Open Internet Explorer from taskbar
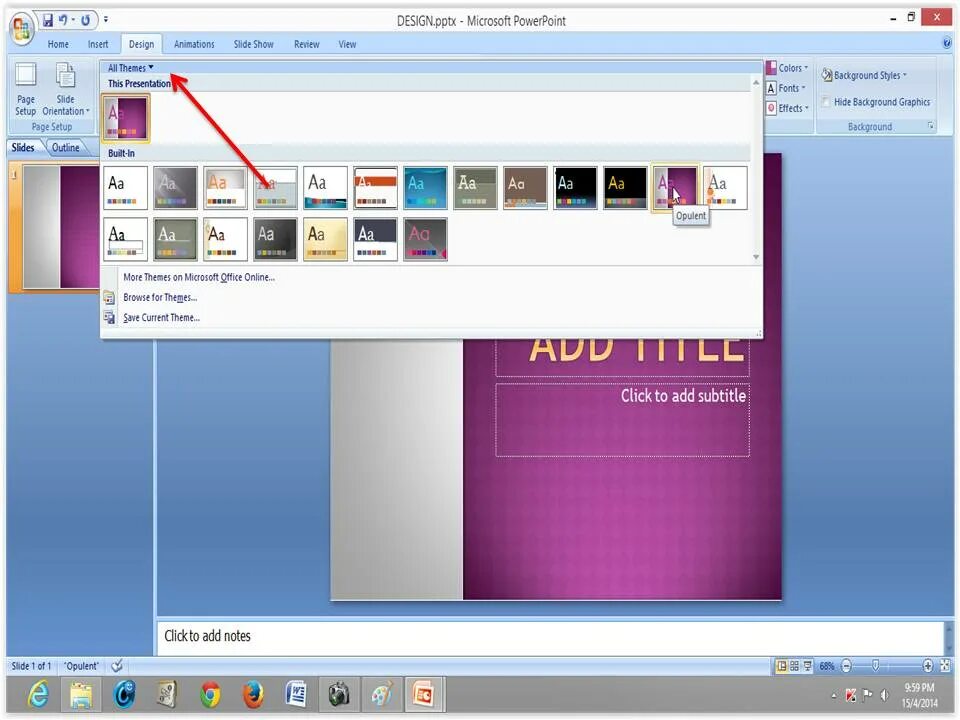Screen dimensions: 960x720 click(x=38, y=695)
